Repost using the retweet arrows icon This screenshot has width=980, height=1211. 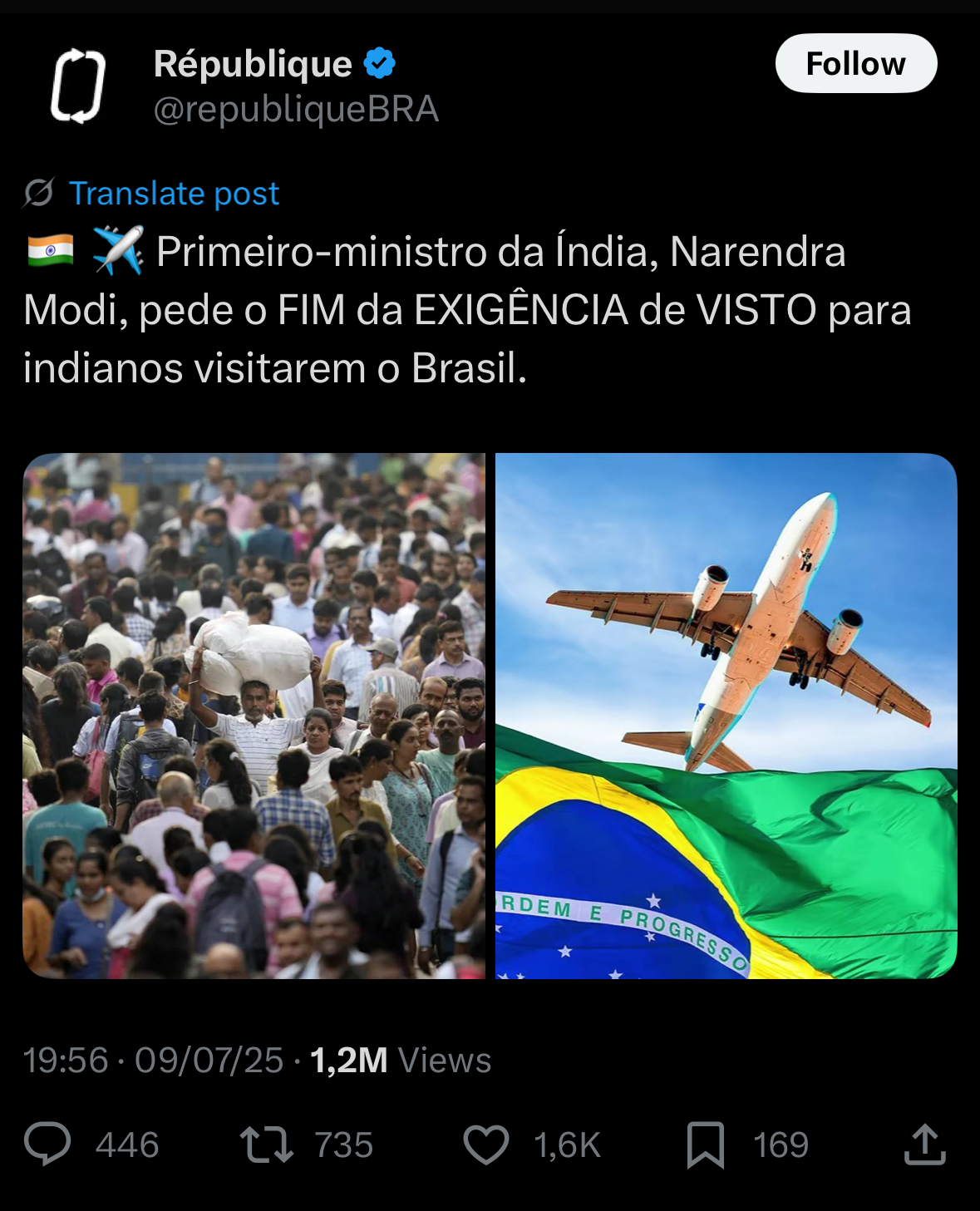tap(266, 1144)
